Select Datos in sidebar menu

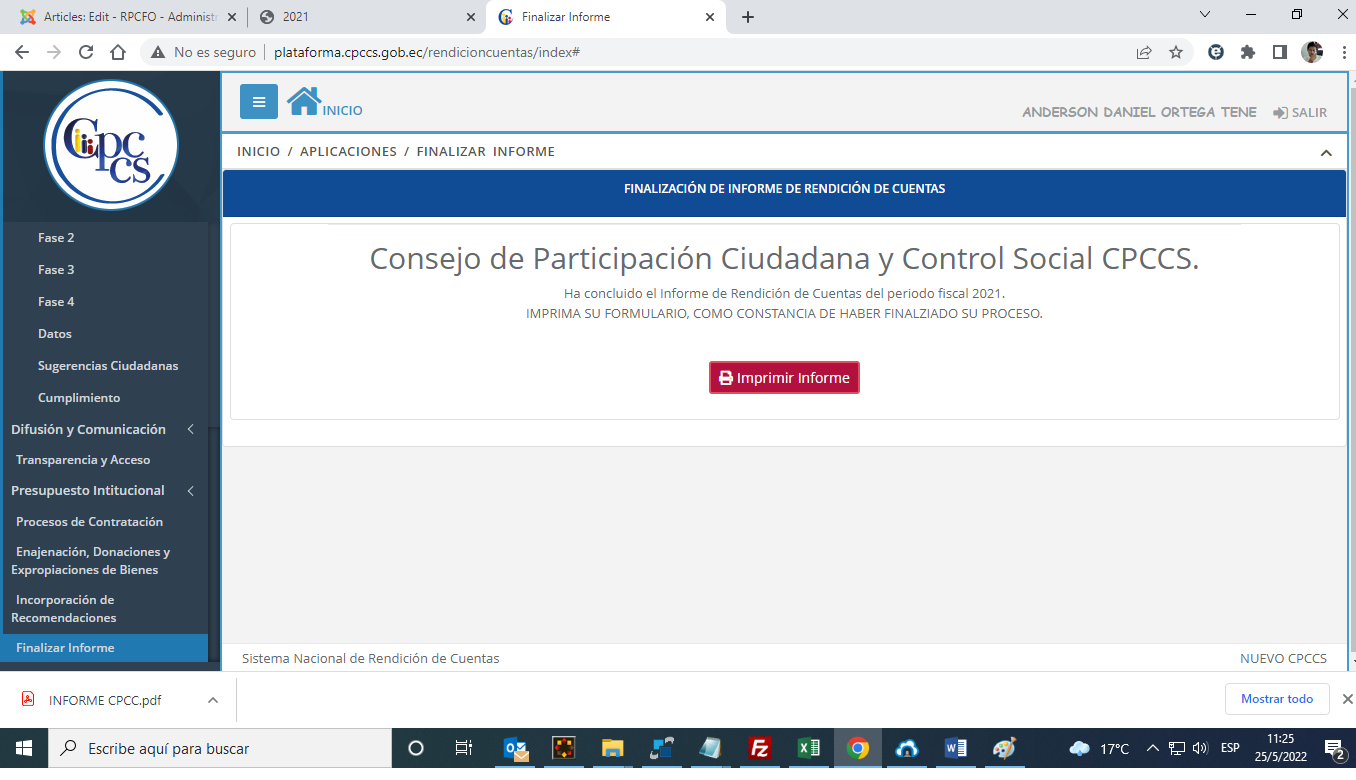click(55, 334)
